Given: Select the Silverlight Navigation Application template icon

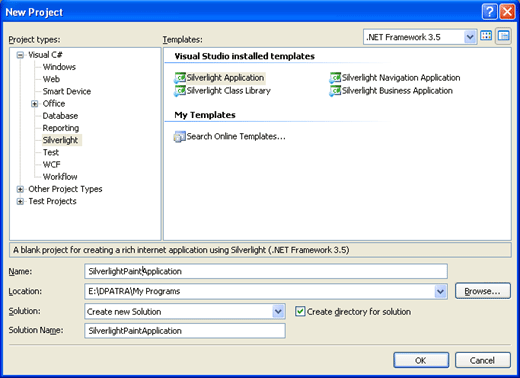Looking at the screenshot, I should pyautogui.click(x=335, y=78).
